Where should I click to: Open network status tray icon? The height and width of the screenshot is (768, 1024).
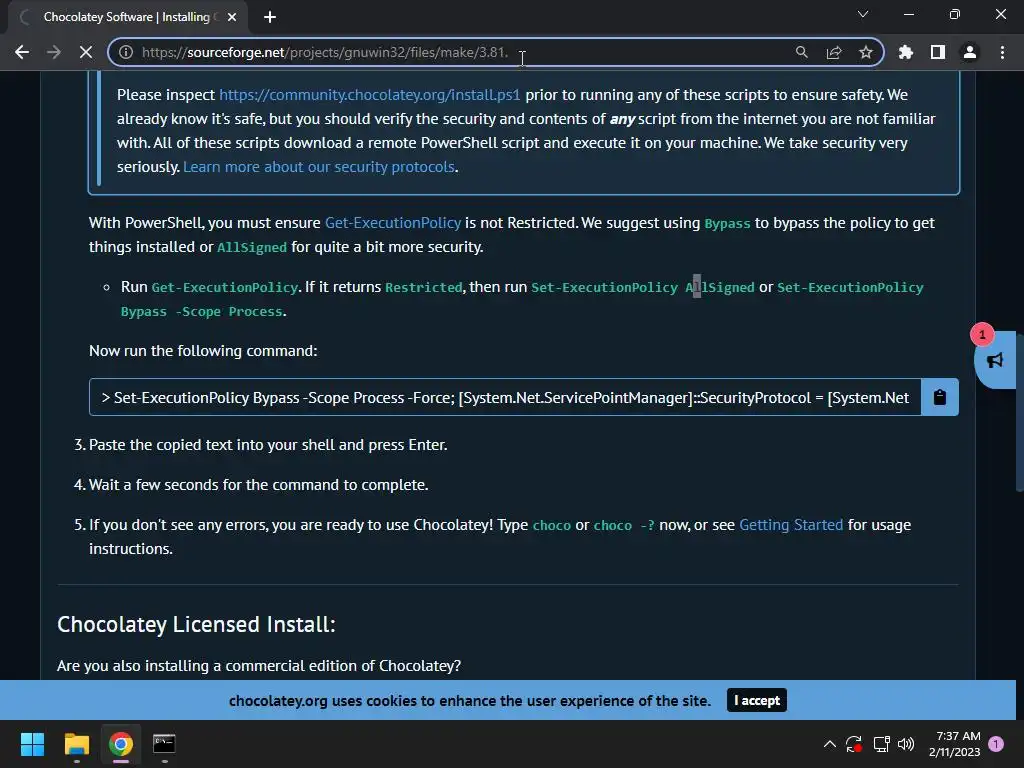(x=881, y=744)
